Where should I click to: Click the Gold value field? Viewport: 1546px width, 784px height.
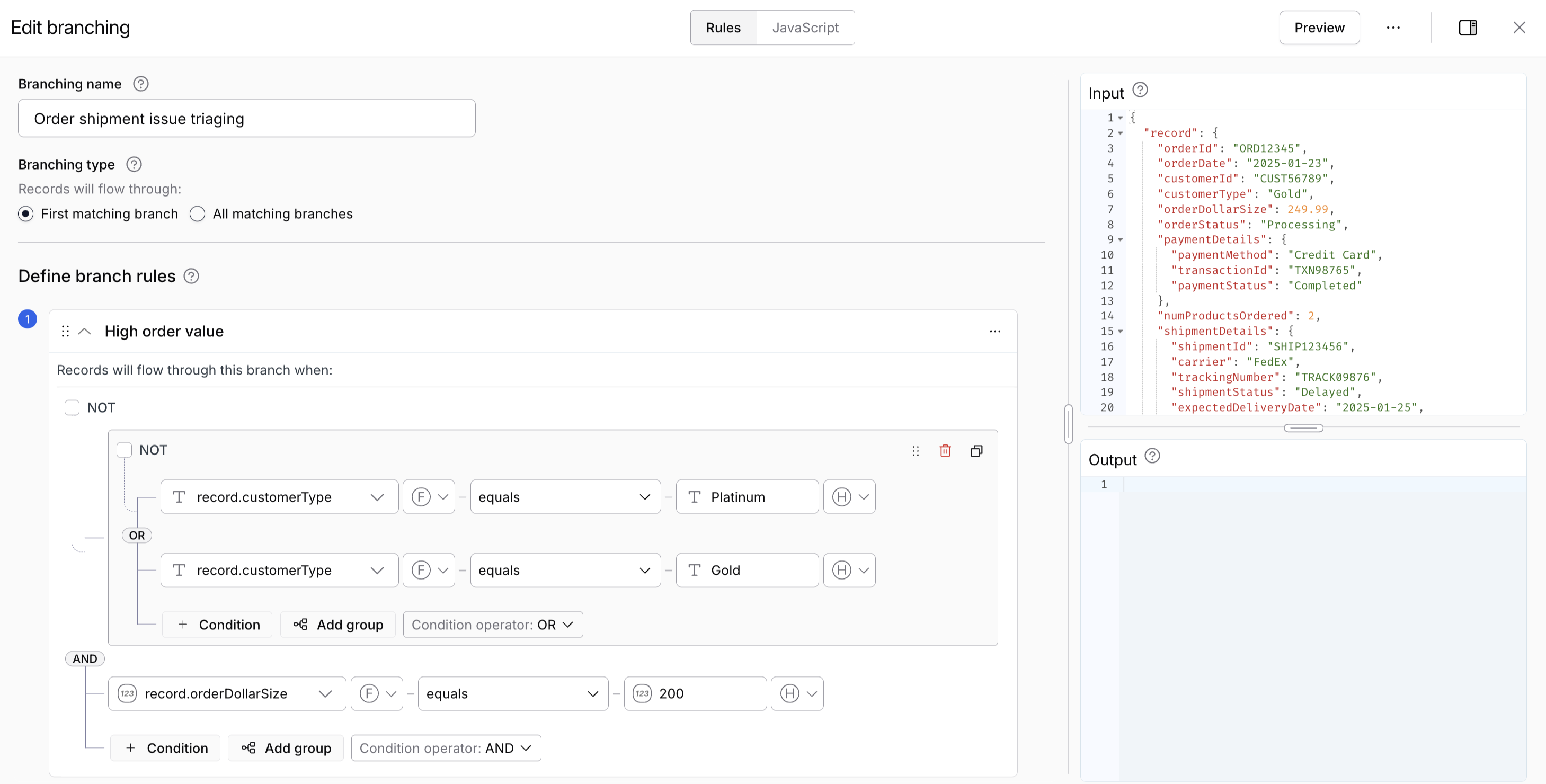pos(747,571)
